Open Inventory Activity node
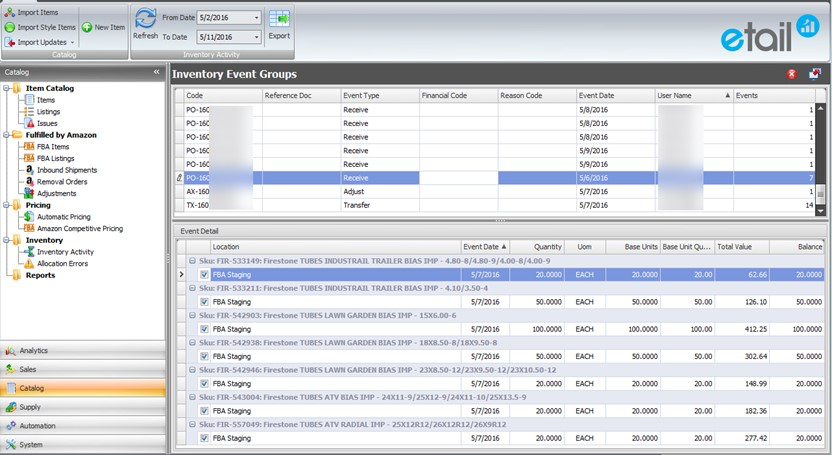The image size is (832, 455). 65,251
